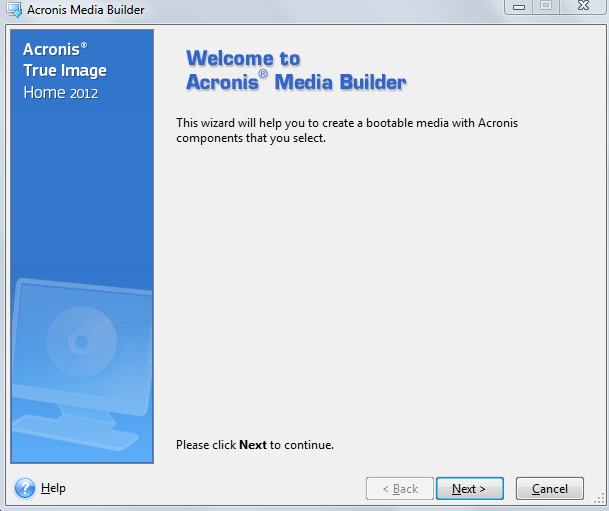Click the "Welcome to Acronis Media Builder" heading

click(x=296, y=70)
